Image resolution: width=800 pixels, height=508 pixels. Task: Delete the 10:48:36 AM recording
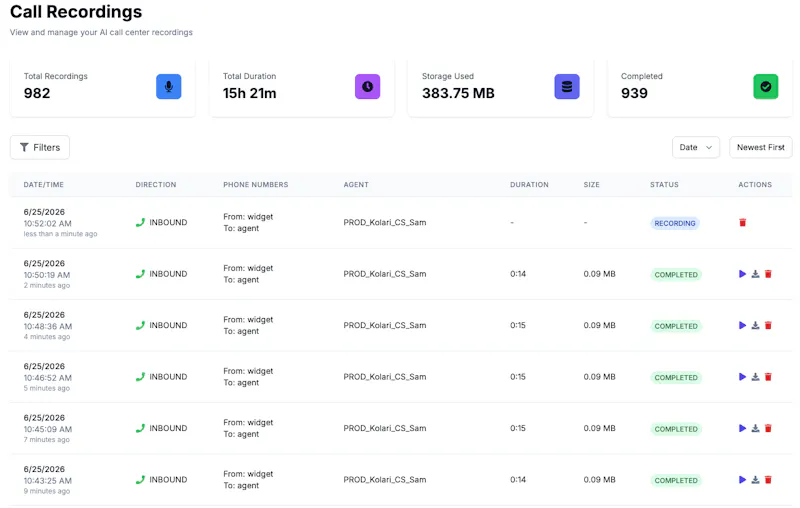(x=768, y=325)
